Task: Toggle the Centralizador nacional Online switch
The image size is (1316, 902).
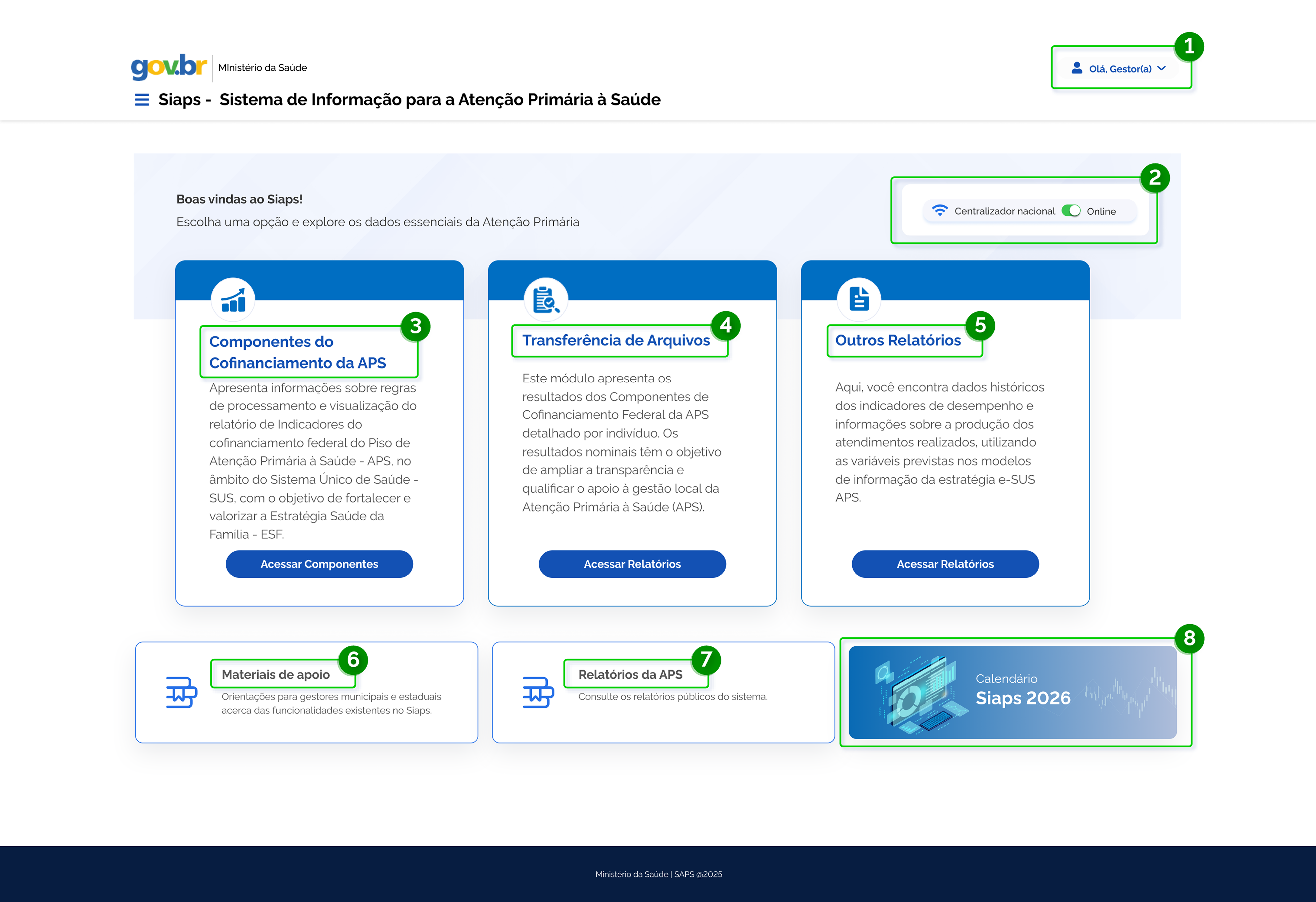Action: [x=1071, y=211]
